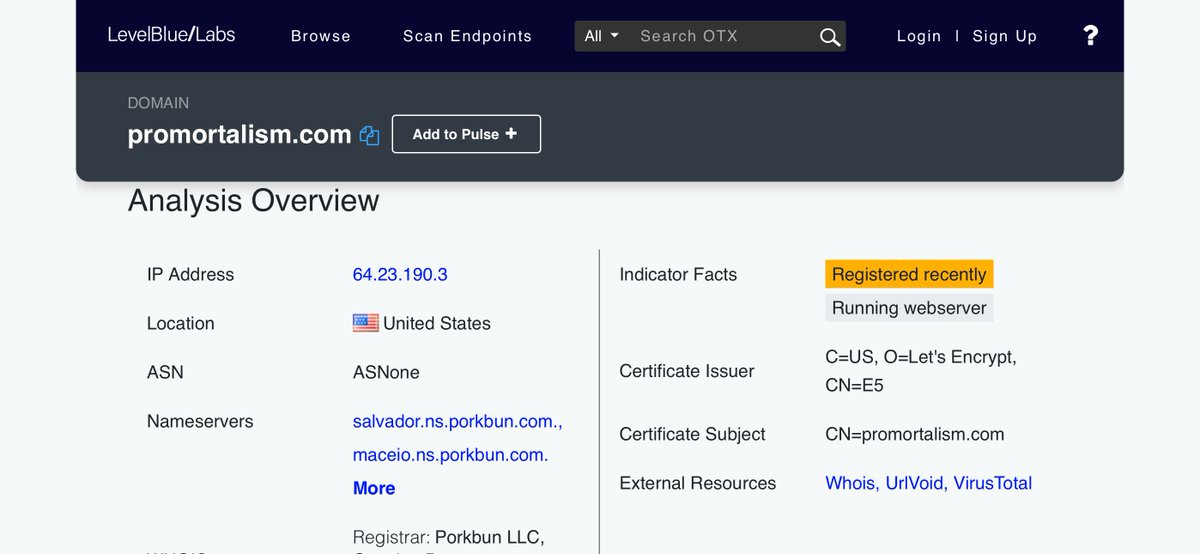Open the help question mark icon
This screenshot has width=1200, height=554.
pyautogui.click(x=1090, y=36)
